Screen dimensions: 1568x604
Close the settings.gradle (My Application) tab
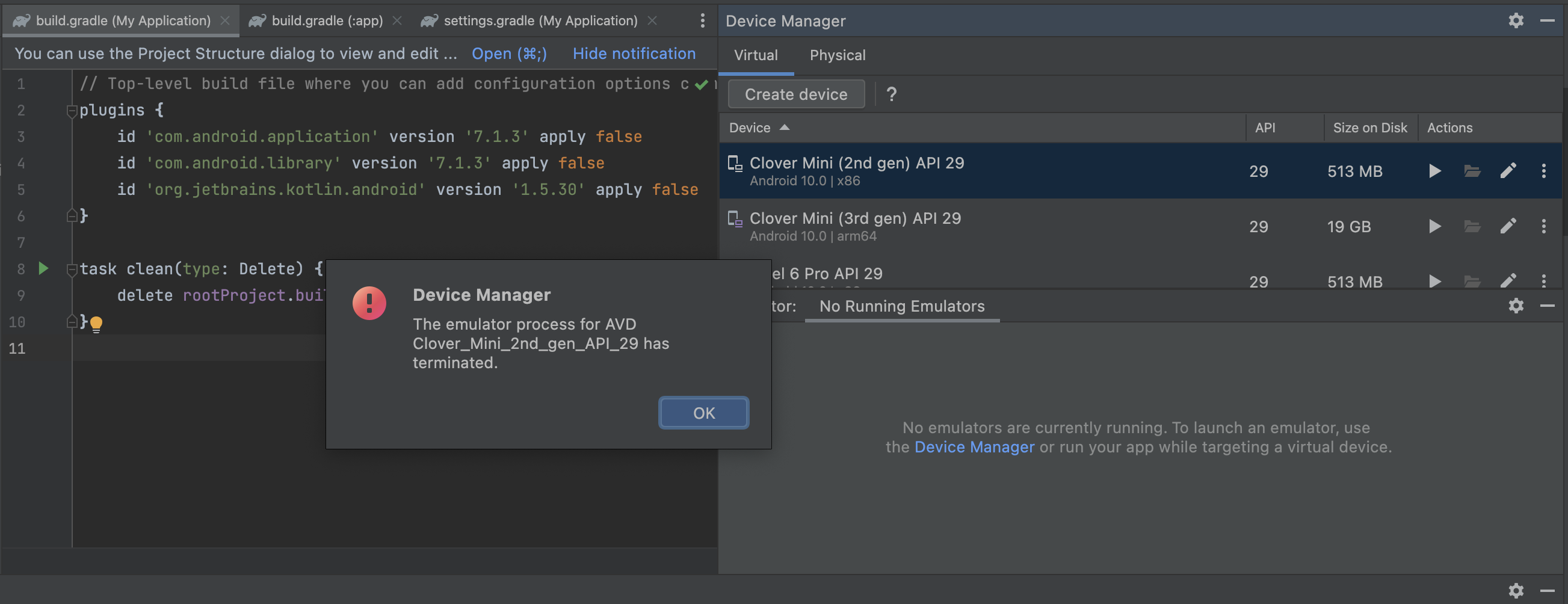pyautogui.click(x=652, y=20)
